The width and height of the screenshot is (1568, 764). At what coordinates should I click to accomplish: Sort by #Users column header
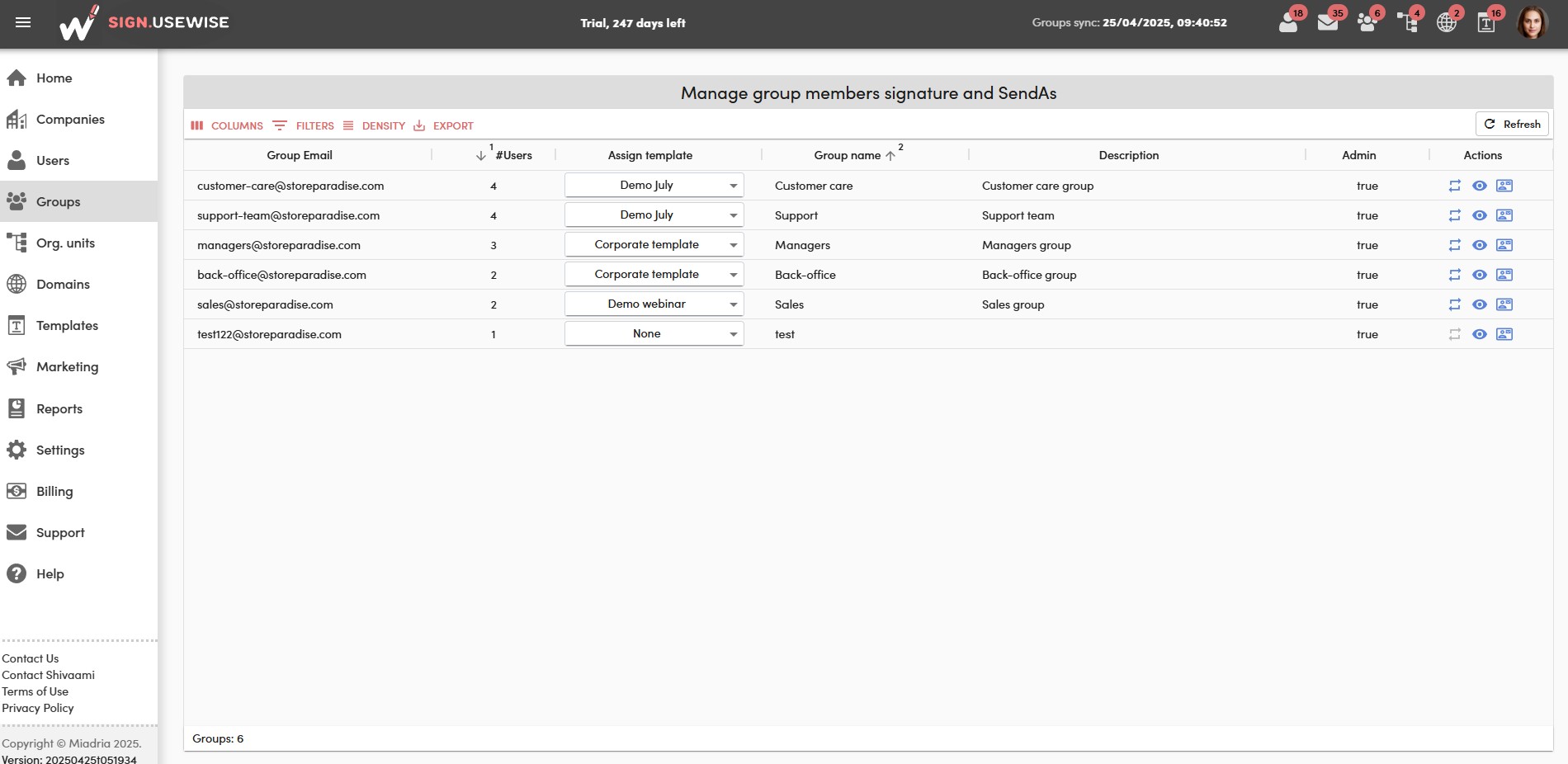point(513,155)
